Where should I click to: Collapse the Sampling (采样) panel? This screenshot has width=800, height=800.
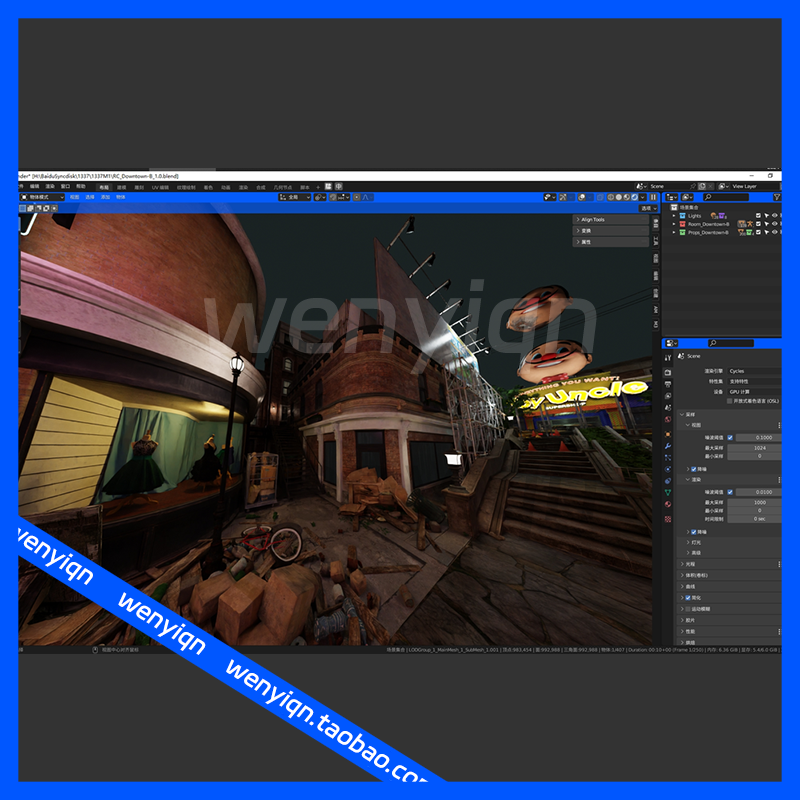[x=730, y=414]
